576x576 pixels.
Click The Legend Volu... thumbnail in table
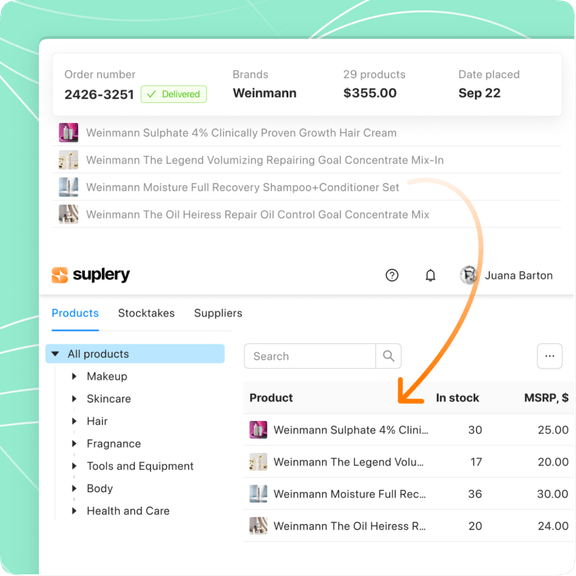click(x=258, y=462)
